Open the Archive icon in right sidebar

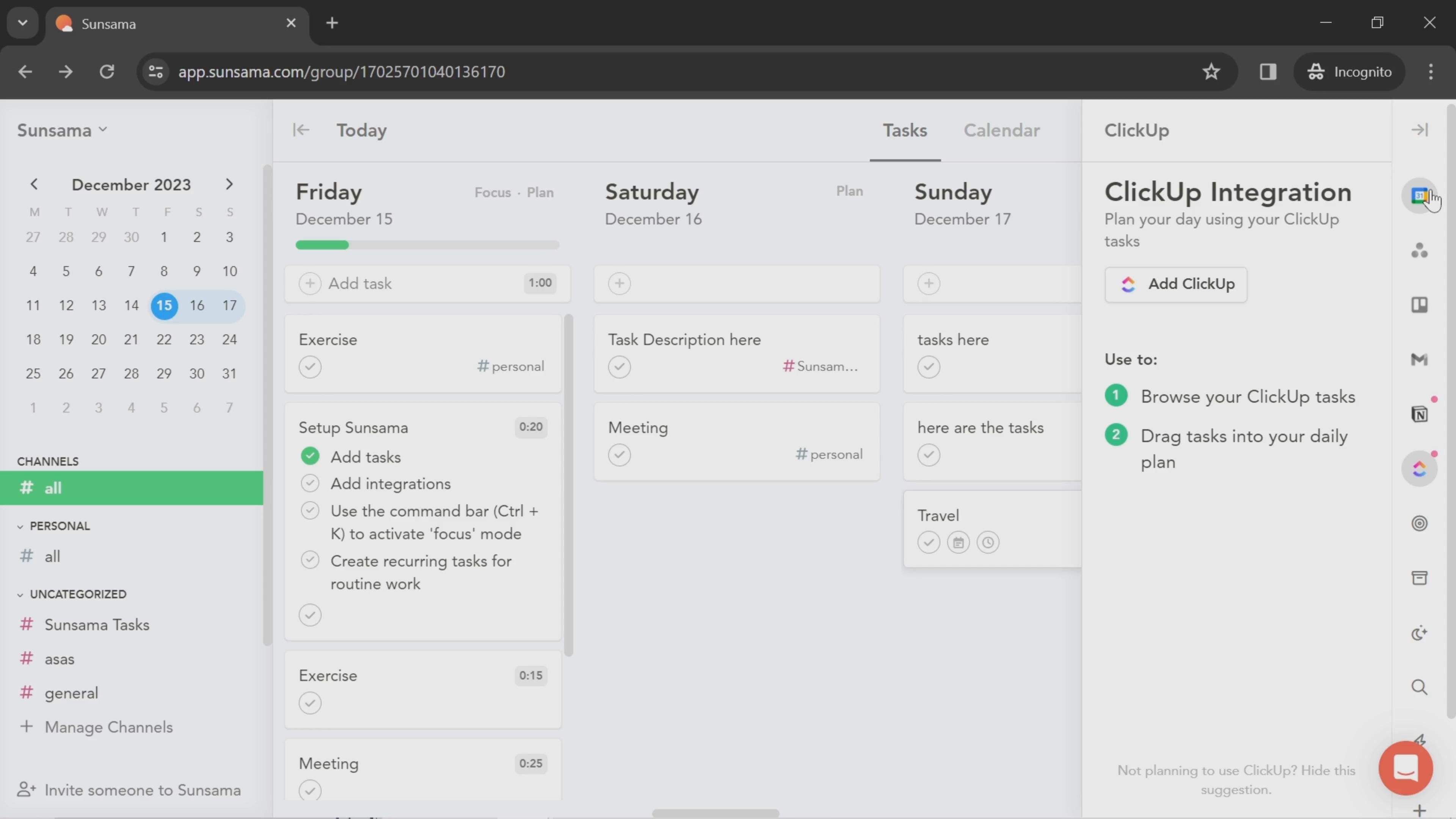pos(1419,577)
